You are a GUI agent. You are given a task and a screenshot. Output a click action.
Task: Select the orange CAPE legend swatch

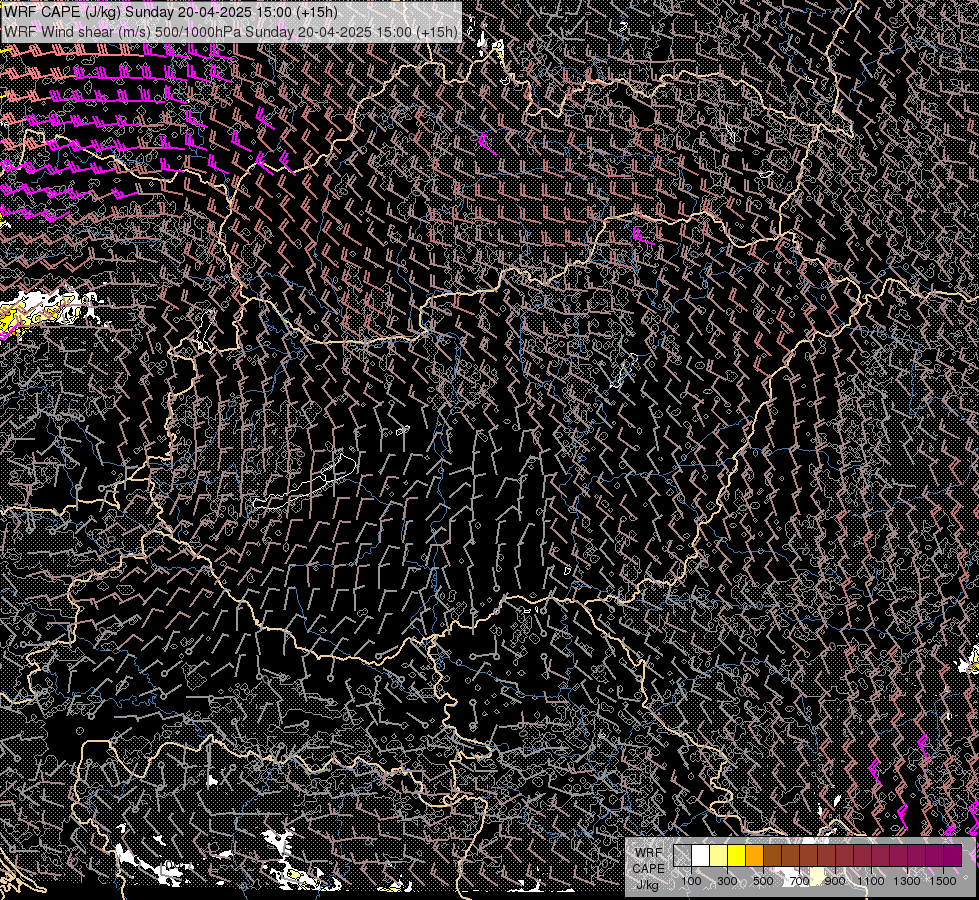click(755, 855)
